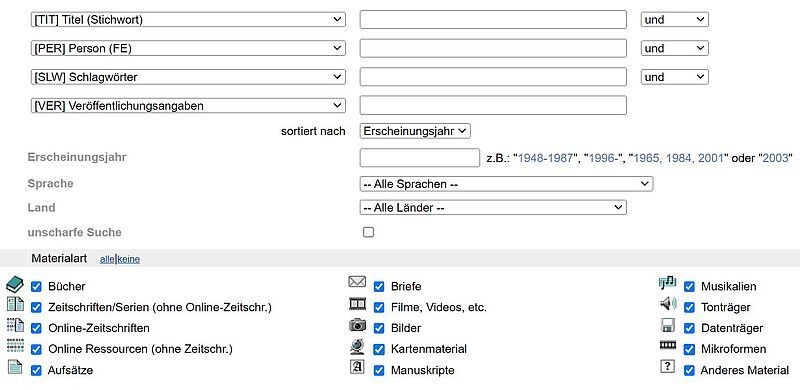Enable the unscharfe Suche checkbox

[x=368, y=232]
